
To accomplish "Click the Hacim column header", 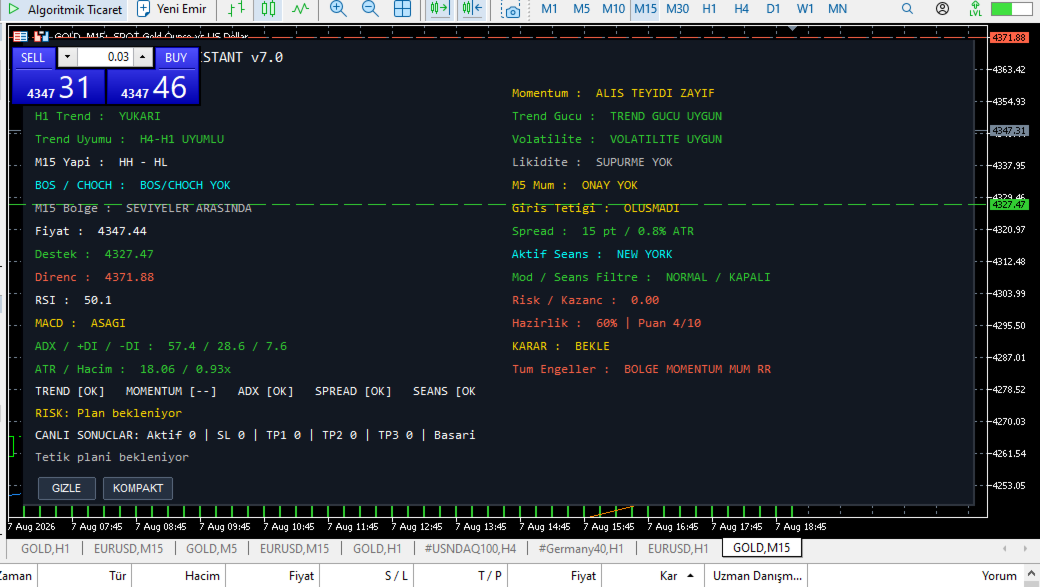I will (x=178, y=576).
